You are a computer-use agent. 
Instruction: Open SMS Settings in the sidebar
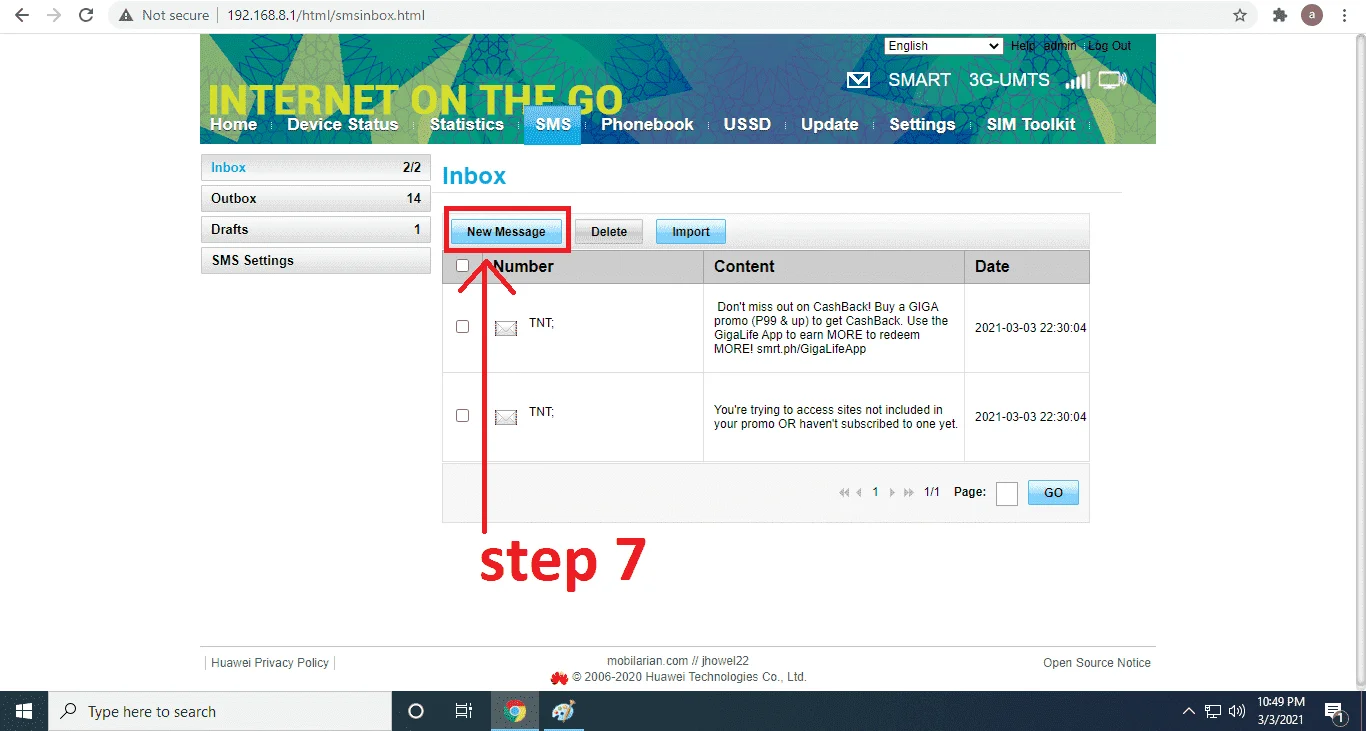point(315,260)
